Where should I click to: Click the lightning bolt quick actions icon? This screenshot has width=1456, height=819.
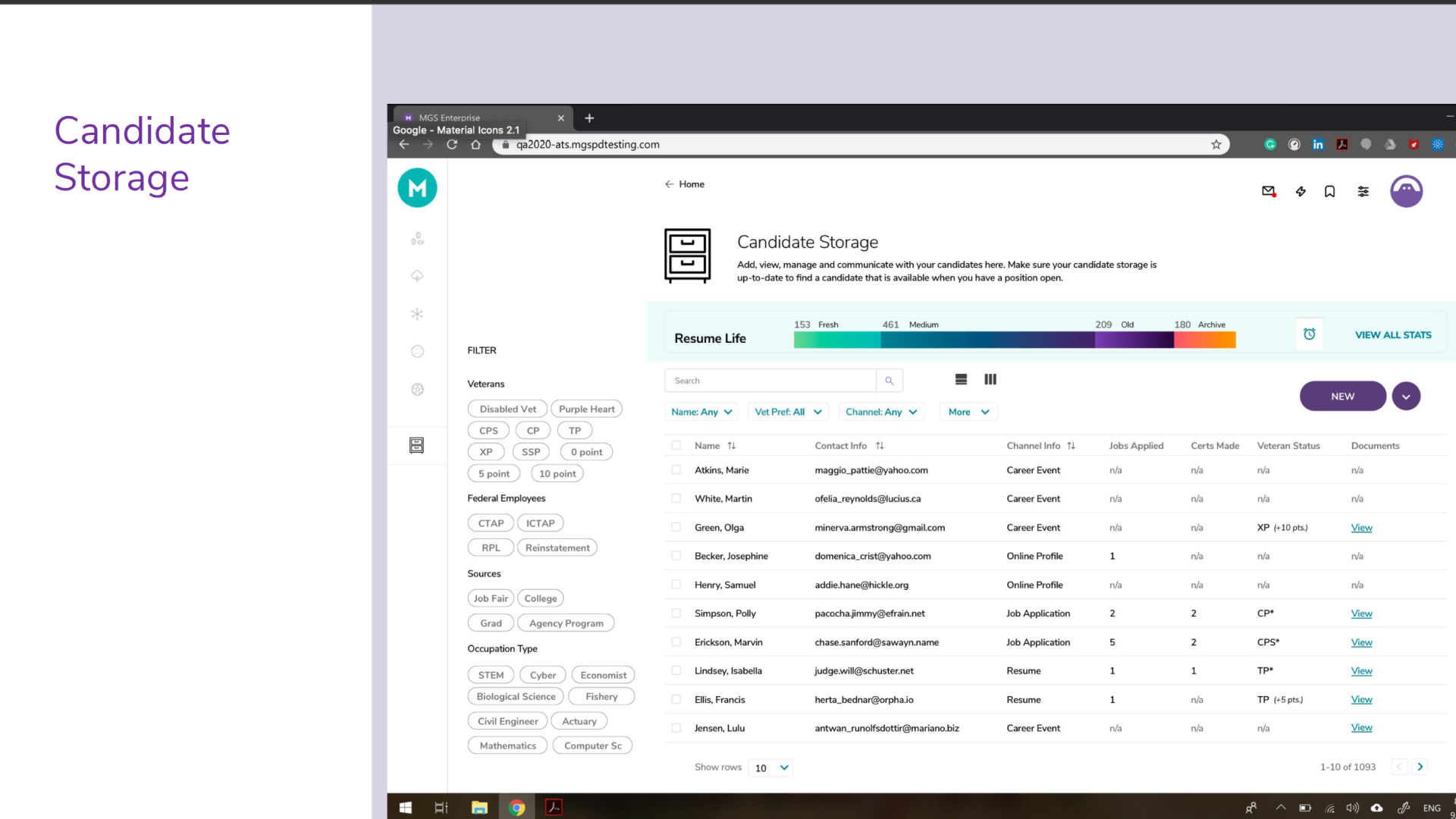pos(1301,191)
